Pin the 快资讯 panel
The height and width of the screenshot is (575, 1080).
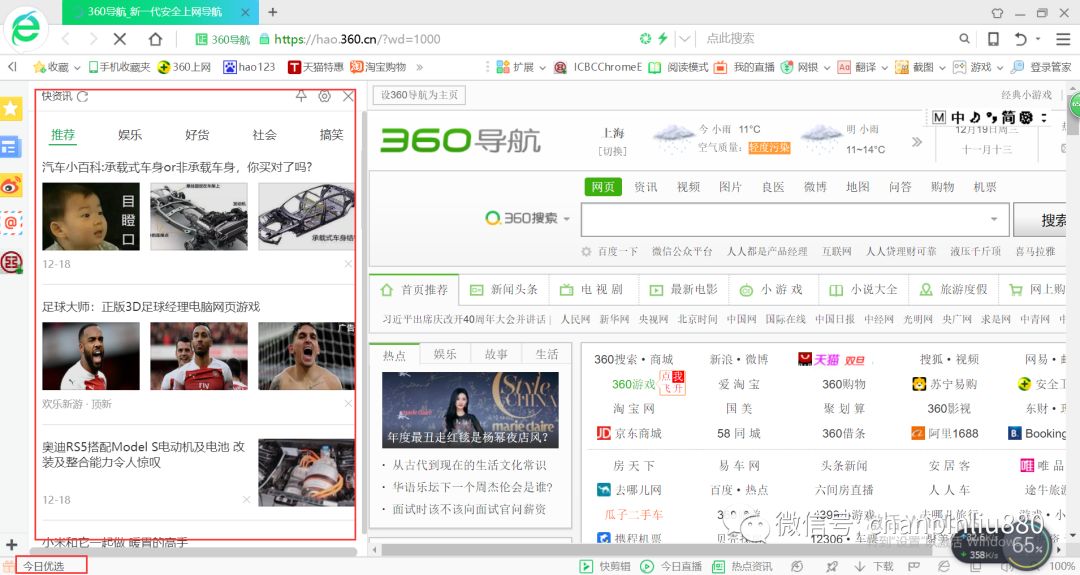[301, 96]
